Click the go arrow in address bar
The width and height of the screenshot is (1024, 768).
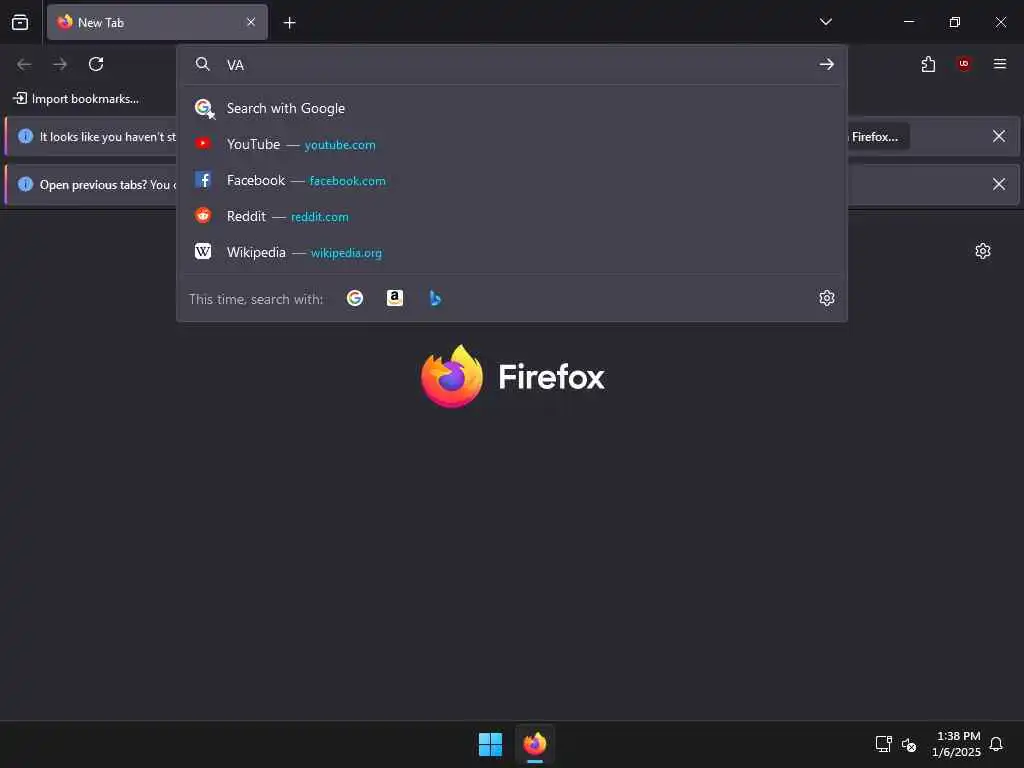(827, 64)
